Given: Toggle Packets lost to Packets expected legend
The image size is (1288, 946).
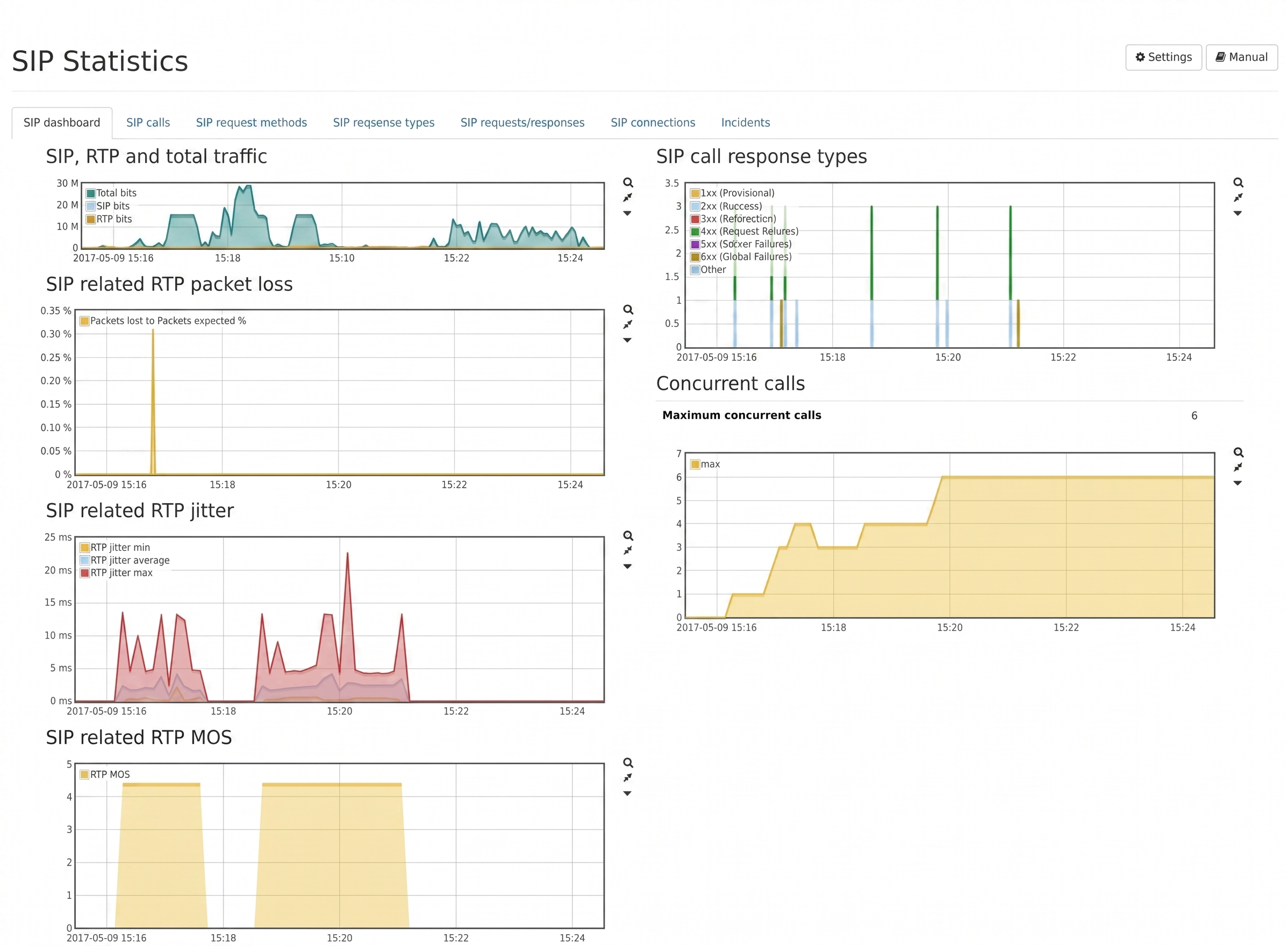Looking at the screenshot, I should pyautogui.click(x=163, y=321).
